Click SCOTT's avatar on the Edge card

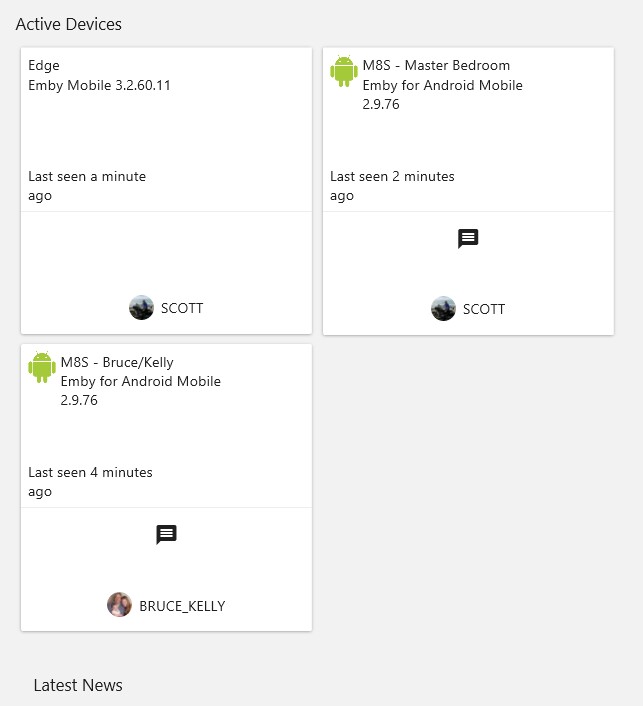point(141,308)
